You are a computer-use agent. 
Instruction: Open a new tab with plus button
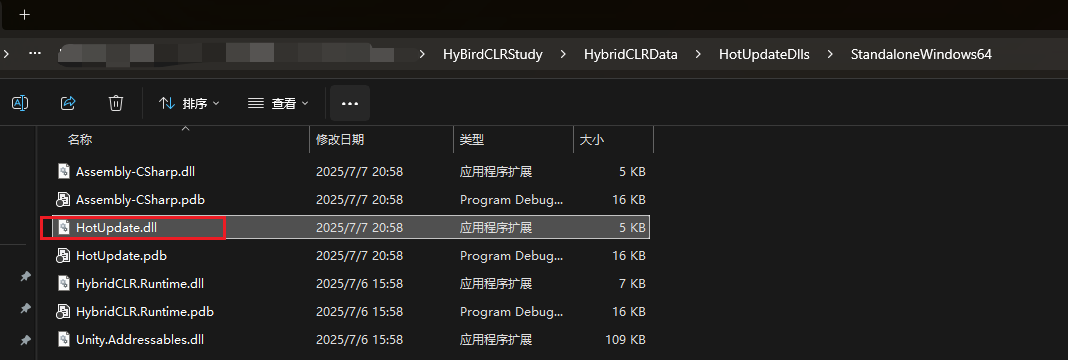click(x=25, y=15)
